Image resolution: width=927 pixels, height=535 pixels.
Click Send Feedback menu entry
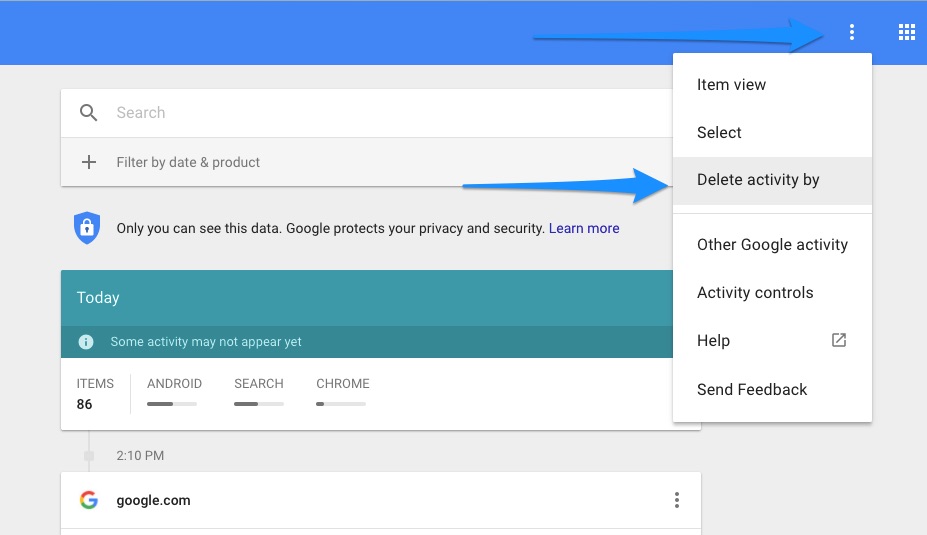[x=752, y=390]
